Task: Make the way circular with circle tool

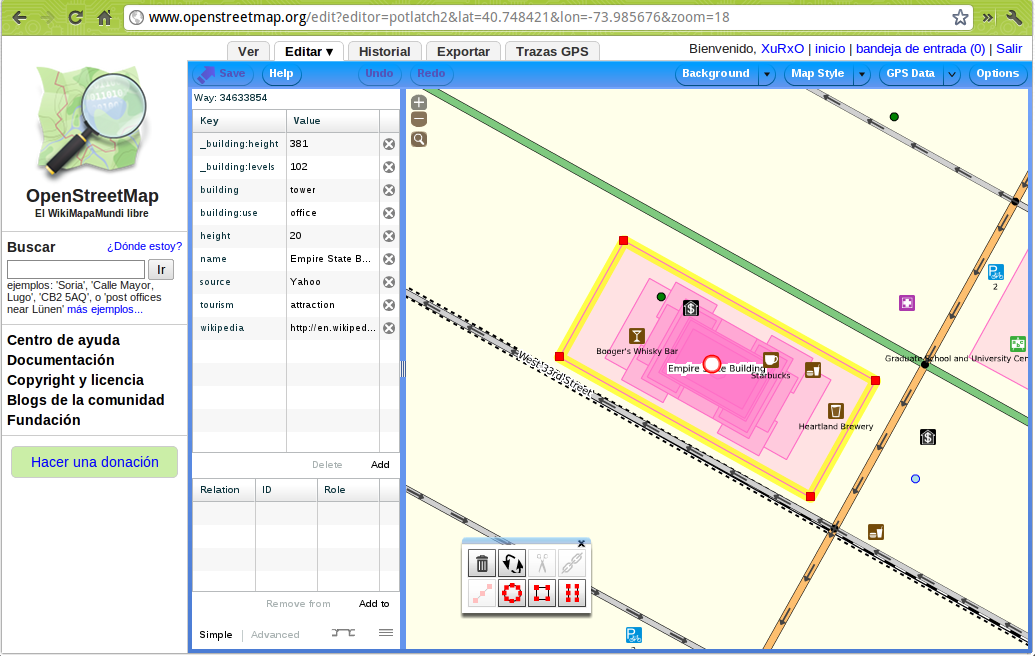Action: click(512, 593)
